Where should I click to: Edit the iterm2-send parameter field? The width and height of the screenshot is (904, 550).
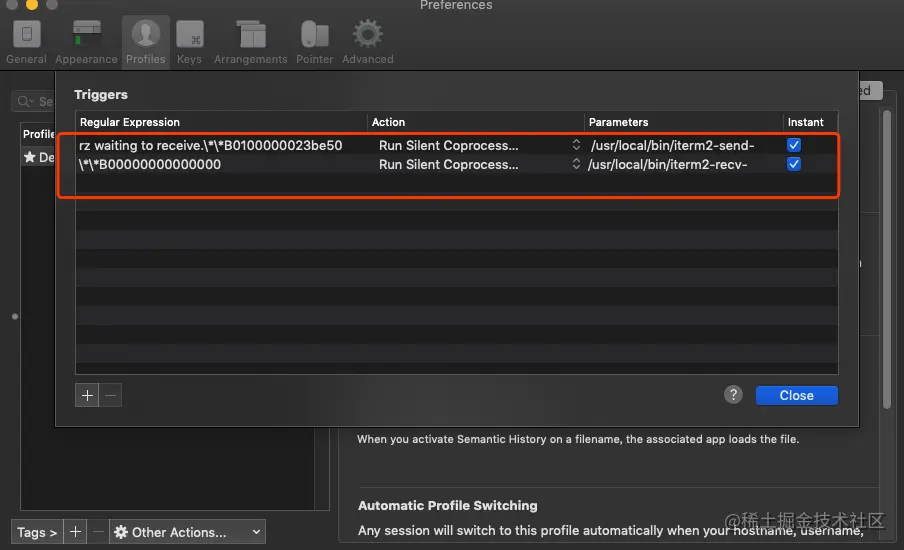[680, 145]
